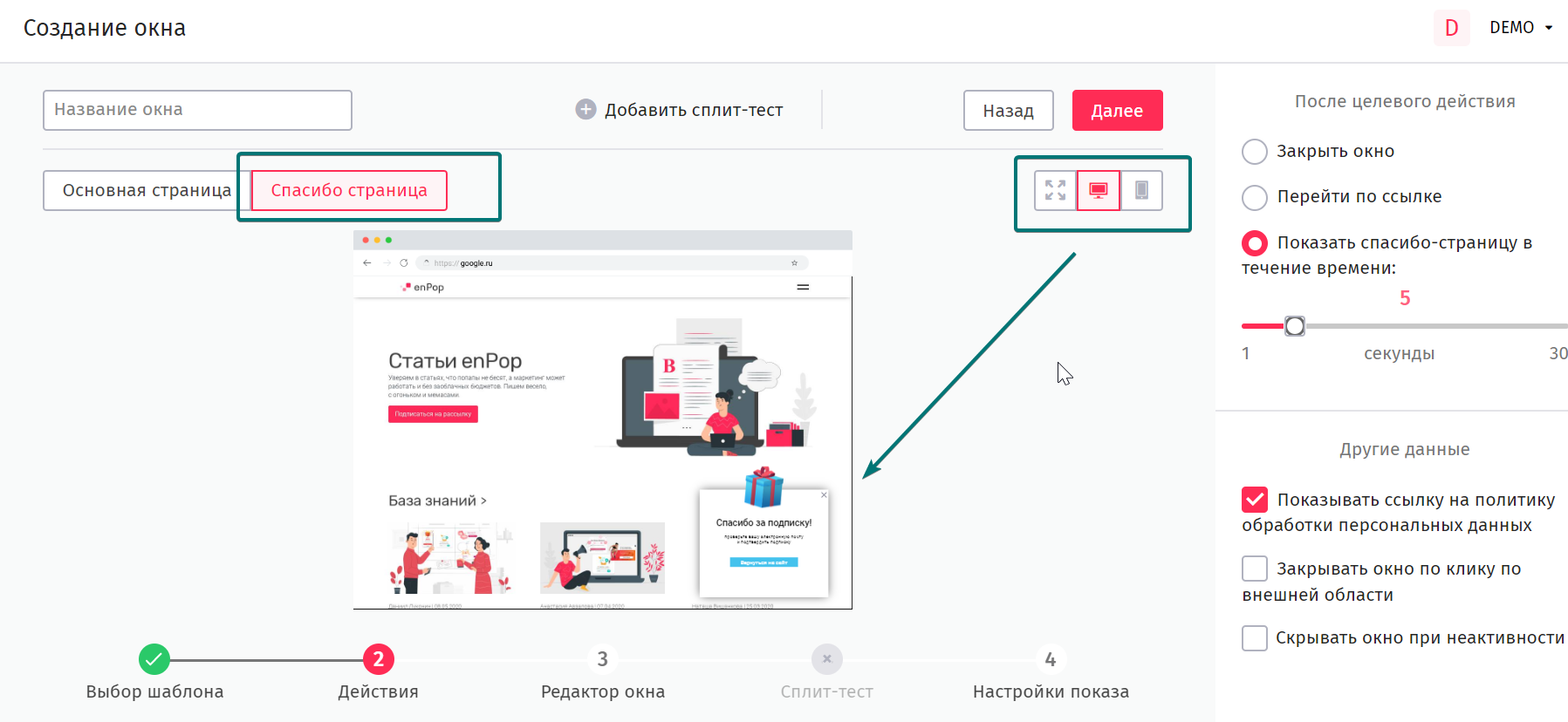Viewport: 1568px width, 722px height.
Task: Go to step 3 circle Редактор окна
Action: [x=602, y=659]
